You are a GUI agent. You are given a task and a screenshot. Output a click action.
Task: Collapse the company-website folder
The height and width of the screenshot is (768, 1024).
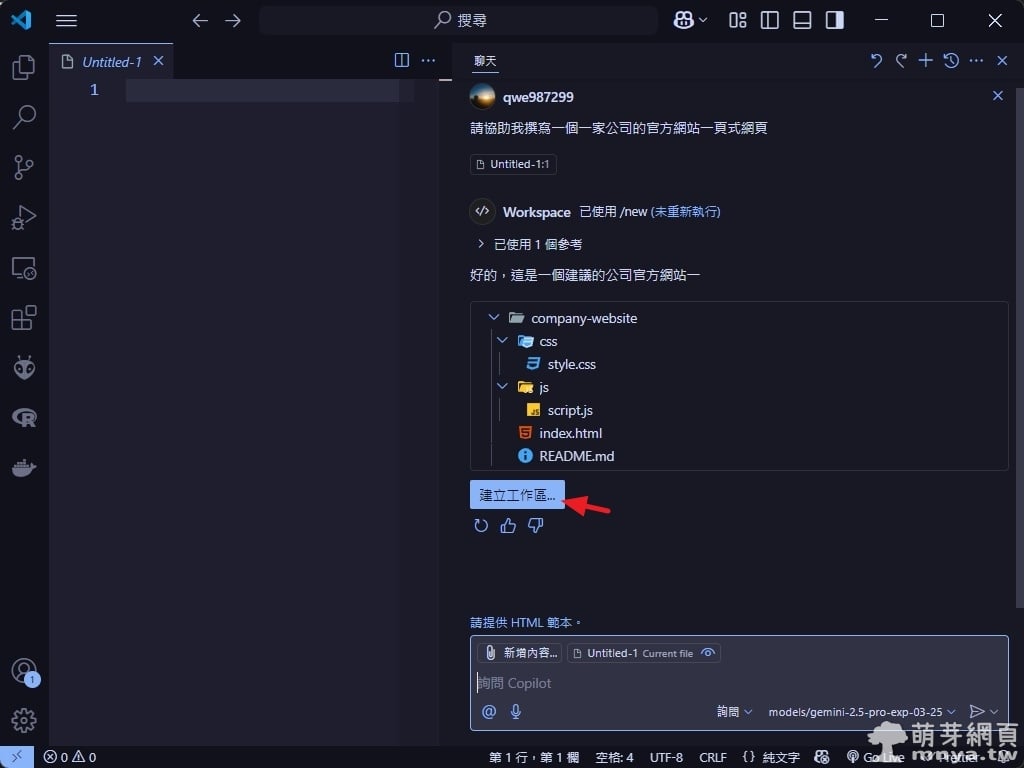point(494,318)
